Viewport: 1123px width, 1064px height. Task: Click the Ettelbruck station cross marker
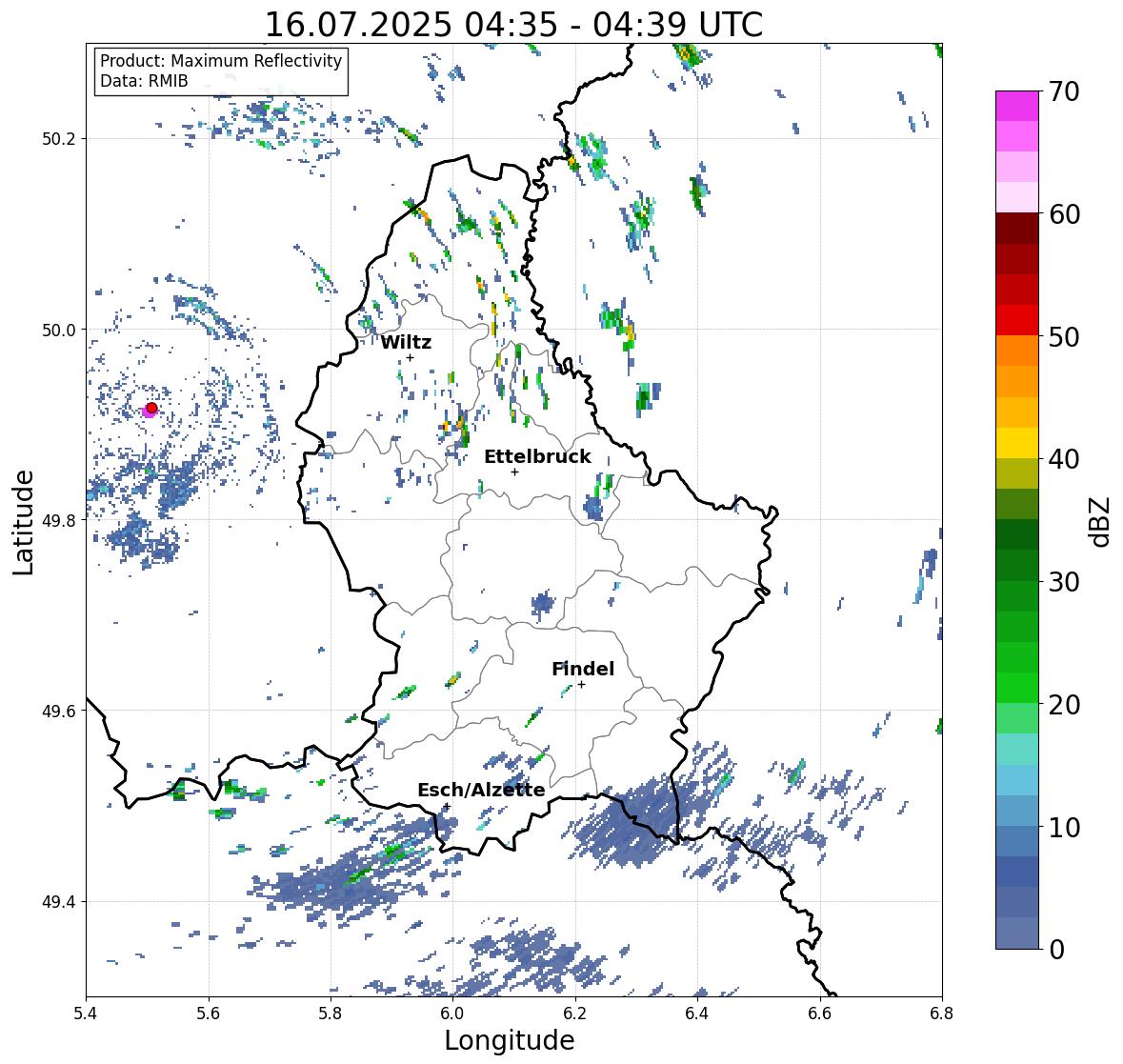pos(514,472)
